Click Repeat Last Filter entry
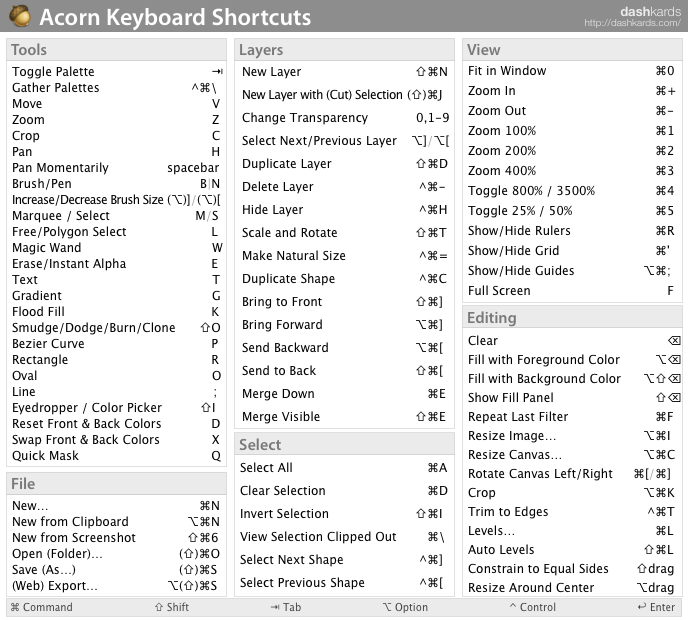This screenshot has width=688, height=620. coord(571,416)
